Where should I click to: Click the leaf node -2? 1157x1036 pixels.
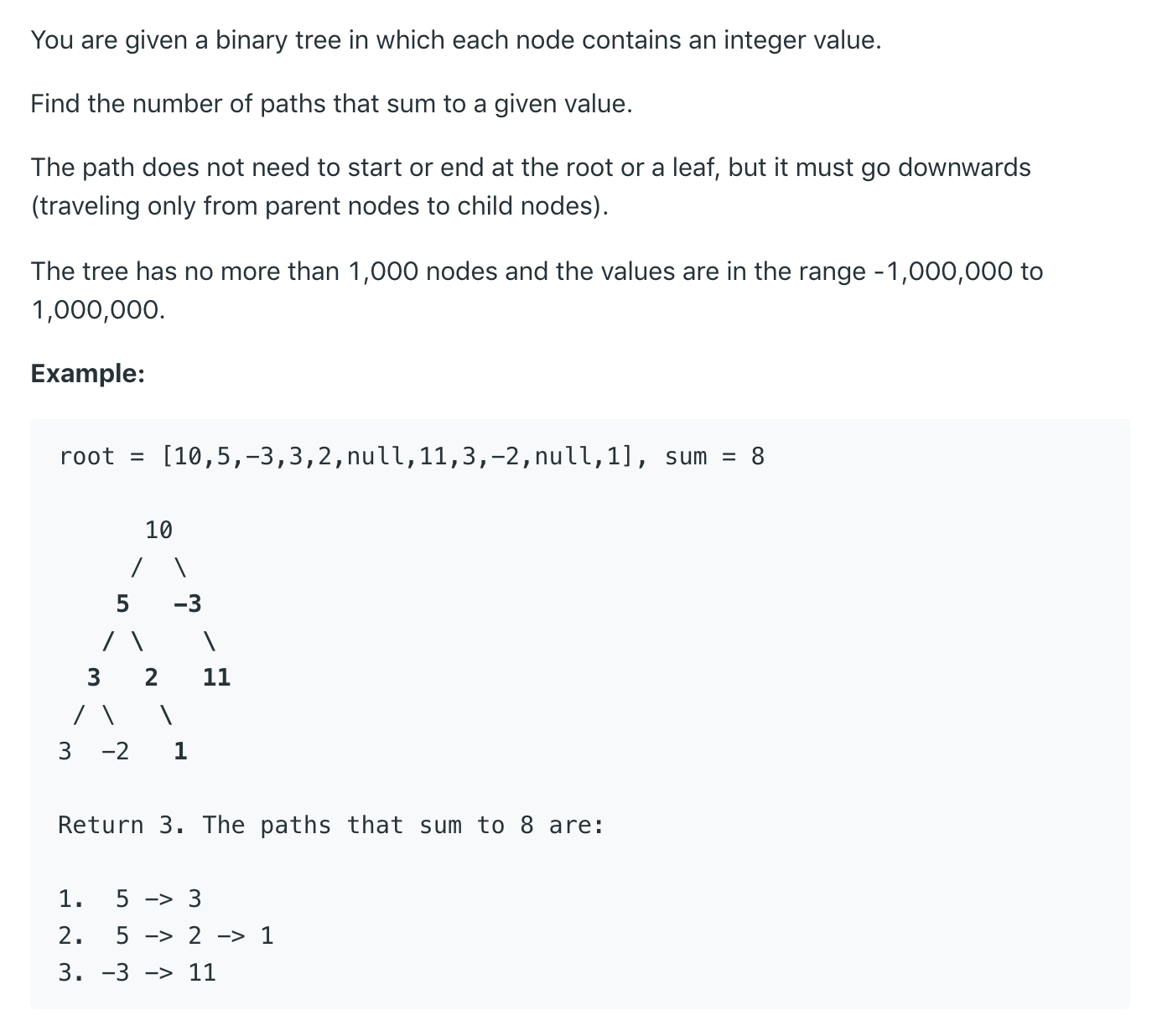tap(116, 751)
